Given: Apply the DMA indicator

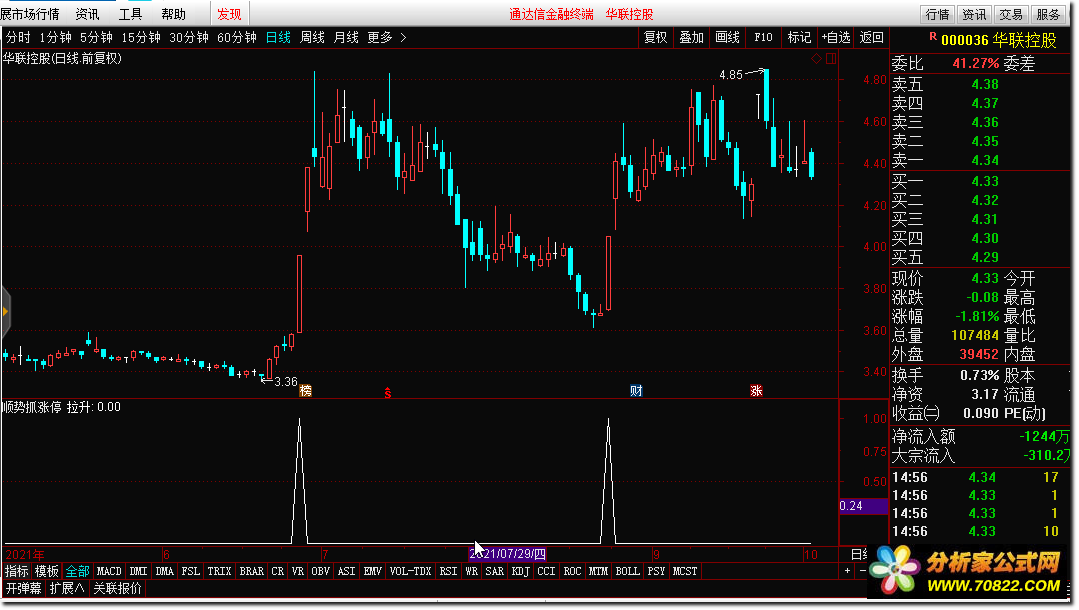Looking at the screenshot, I should pos(164,571).
